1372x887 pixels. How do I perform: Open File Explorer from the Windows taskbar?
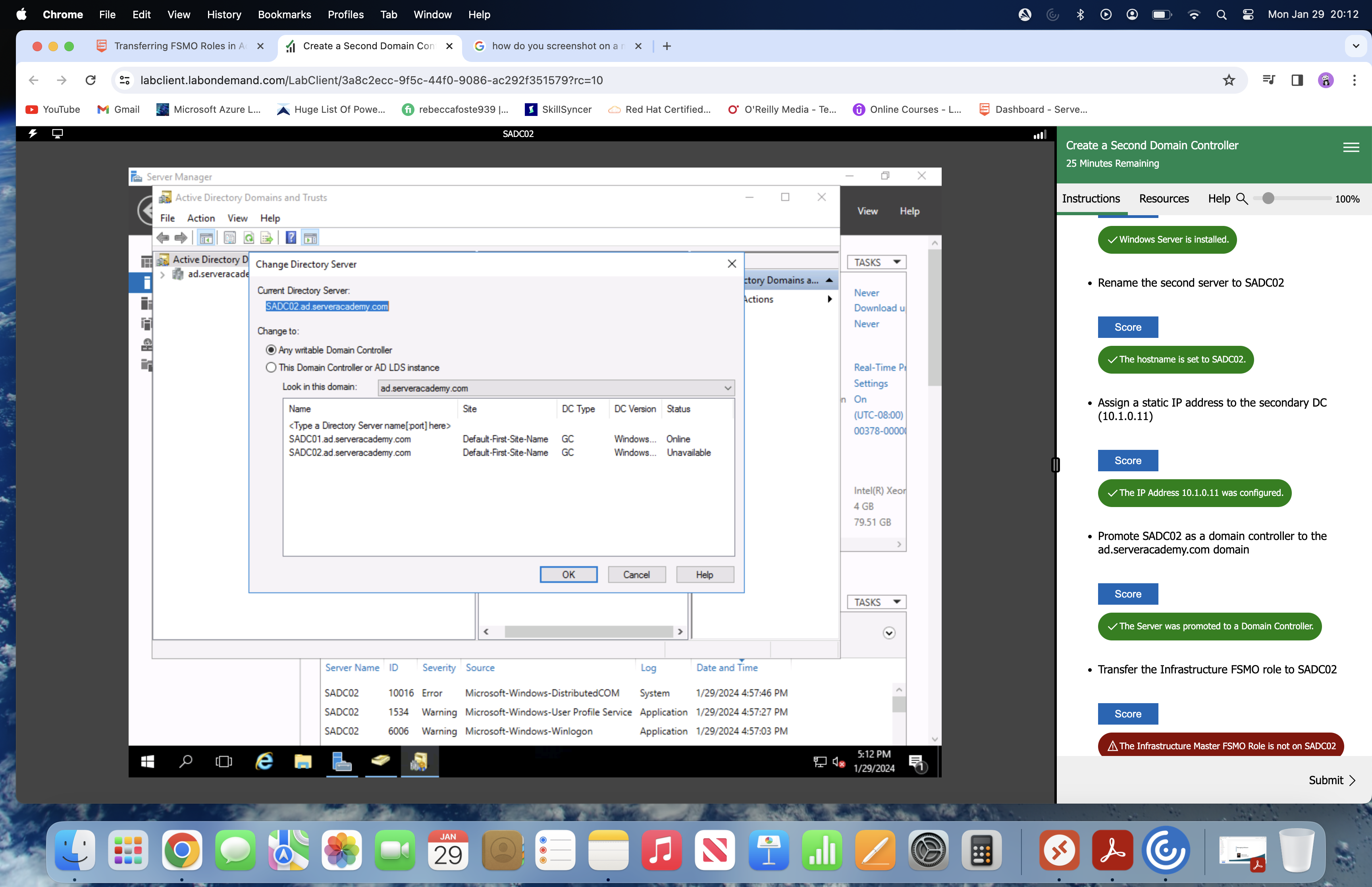click(x=303, y=762)
